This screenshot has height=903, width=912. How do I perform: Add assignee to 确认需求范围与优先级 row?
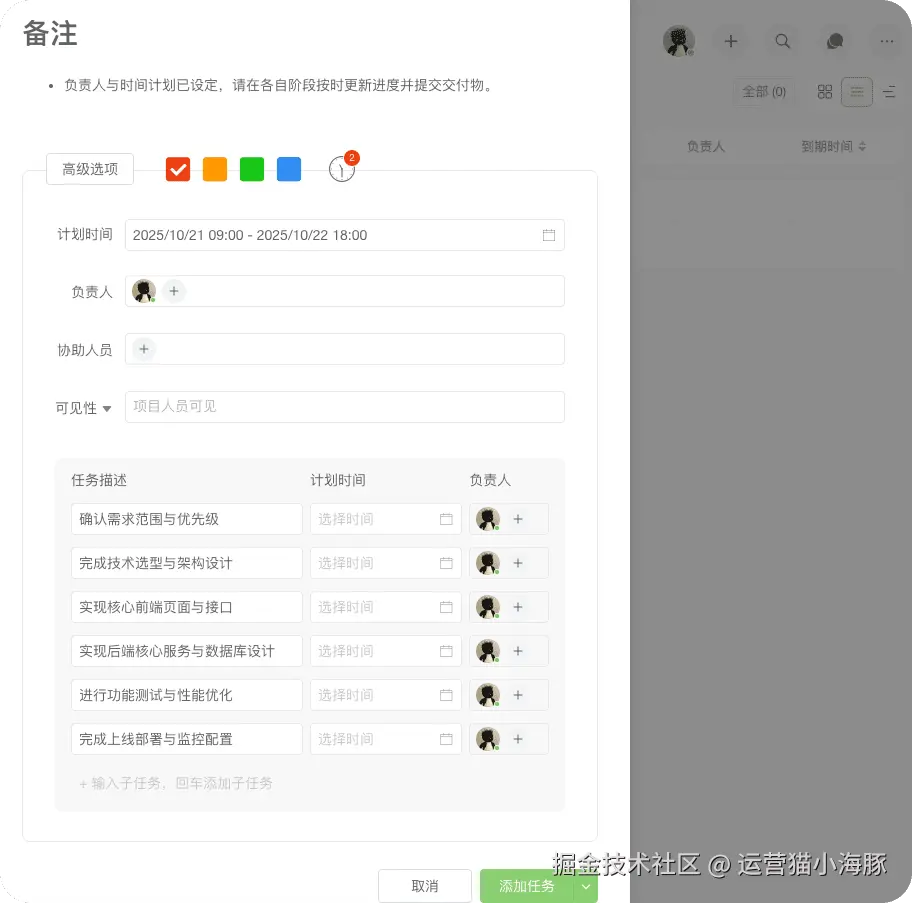[x=518, y=519]
